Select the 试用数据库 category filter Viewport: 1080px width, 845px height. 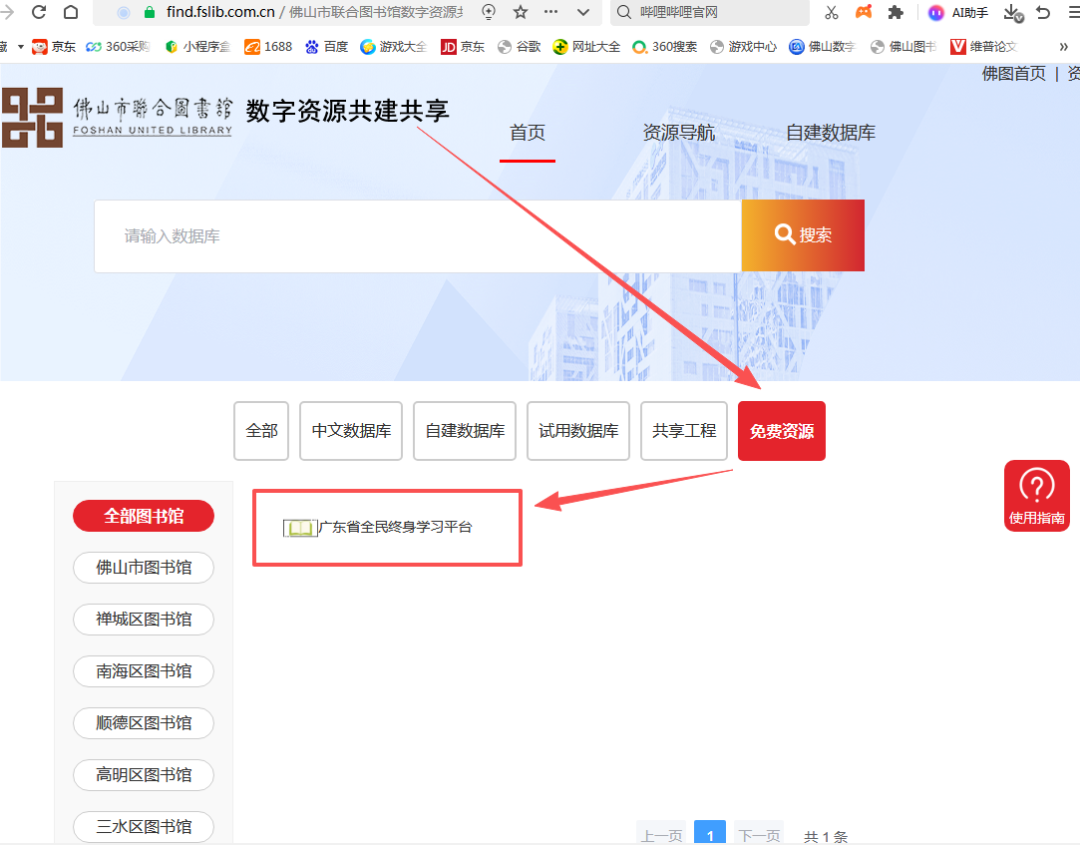[578, 430]
